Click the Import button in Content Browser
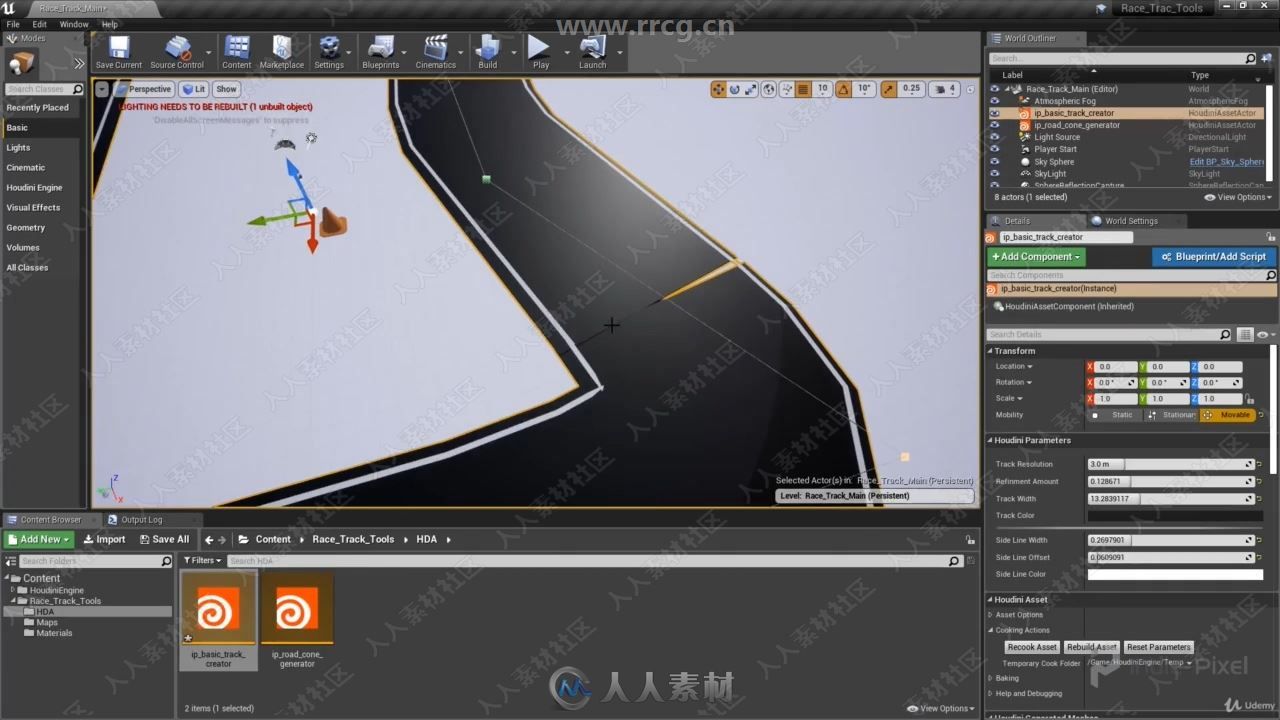 tap(105, 539)
